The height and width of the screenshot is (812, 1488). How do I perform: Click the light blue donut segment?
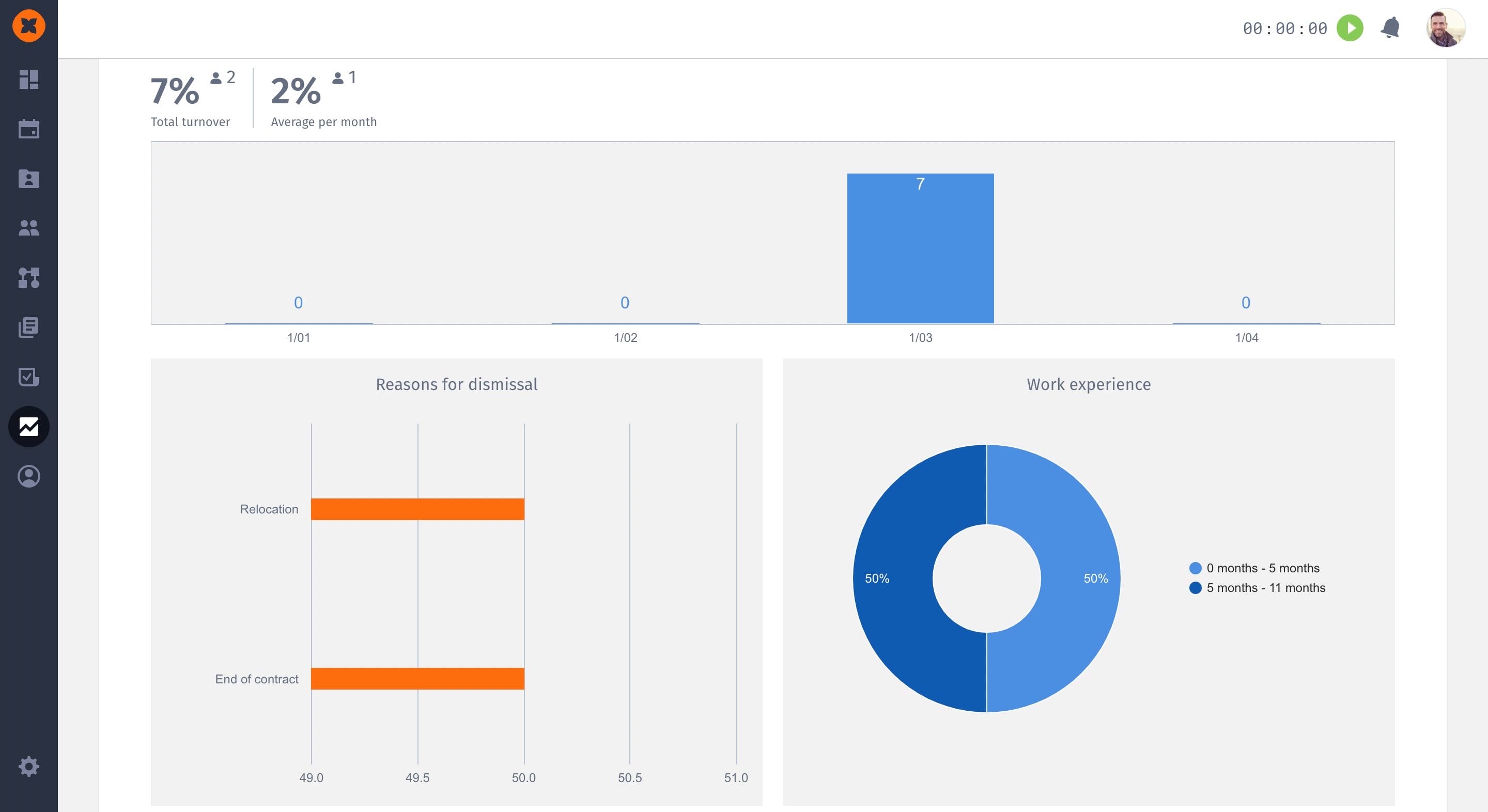coord(1080,578)
